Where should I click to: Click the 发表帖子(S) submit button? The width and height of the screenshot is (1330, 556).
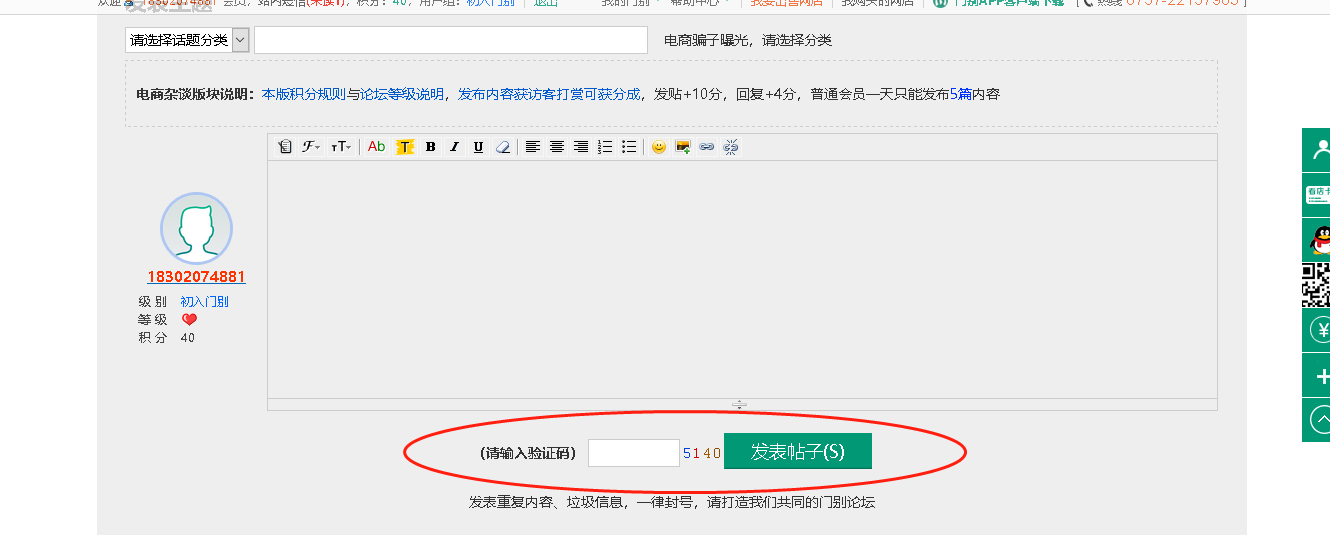click(x=798, y=451)
